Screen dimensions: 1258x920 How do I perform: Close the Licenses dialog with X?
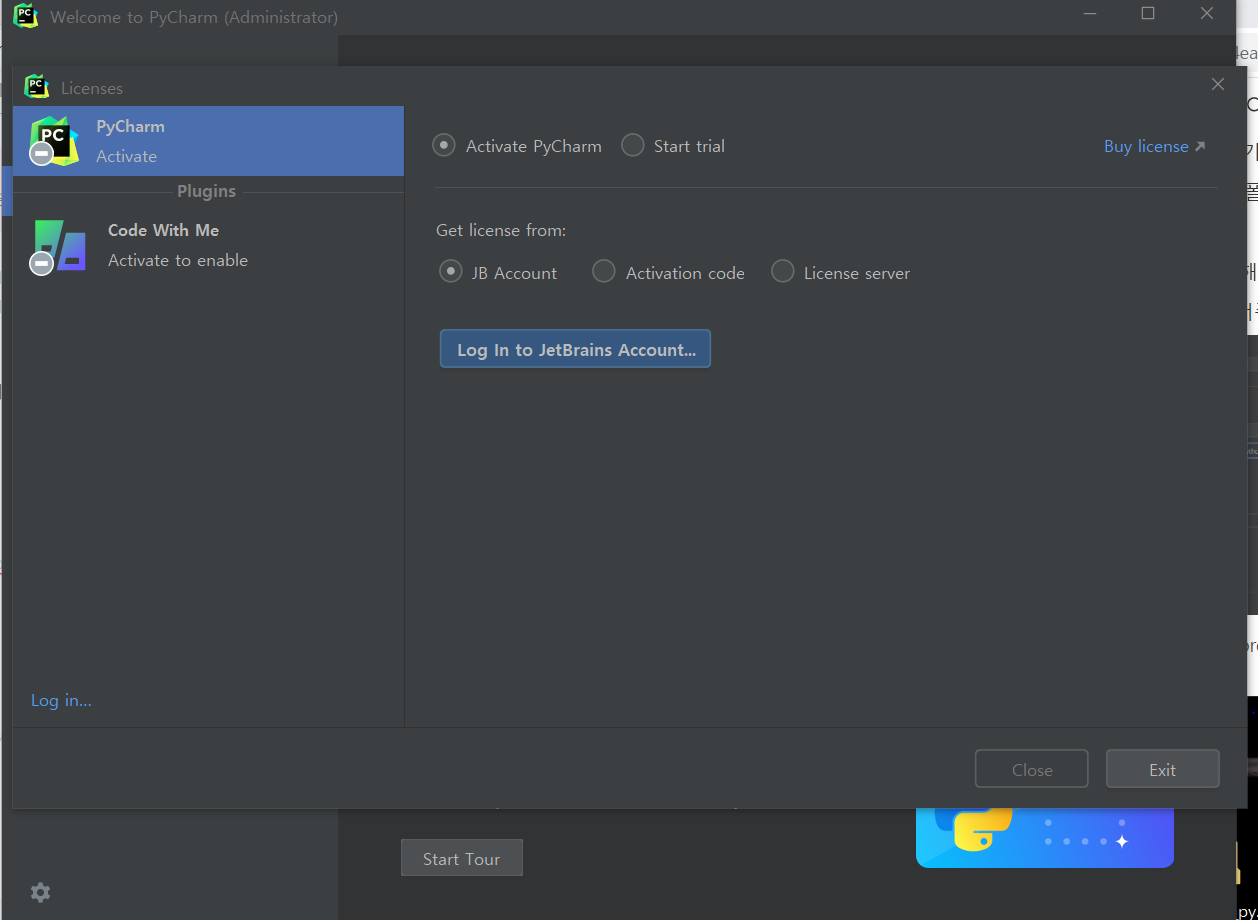pyautogui.click(x=1218, y=85)
